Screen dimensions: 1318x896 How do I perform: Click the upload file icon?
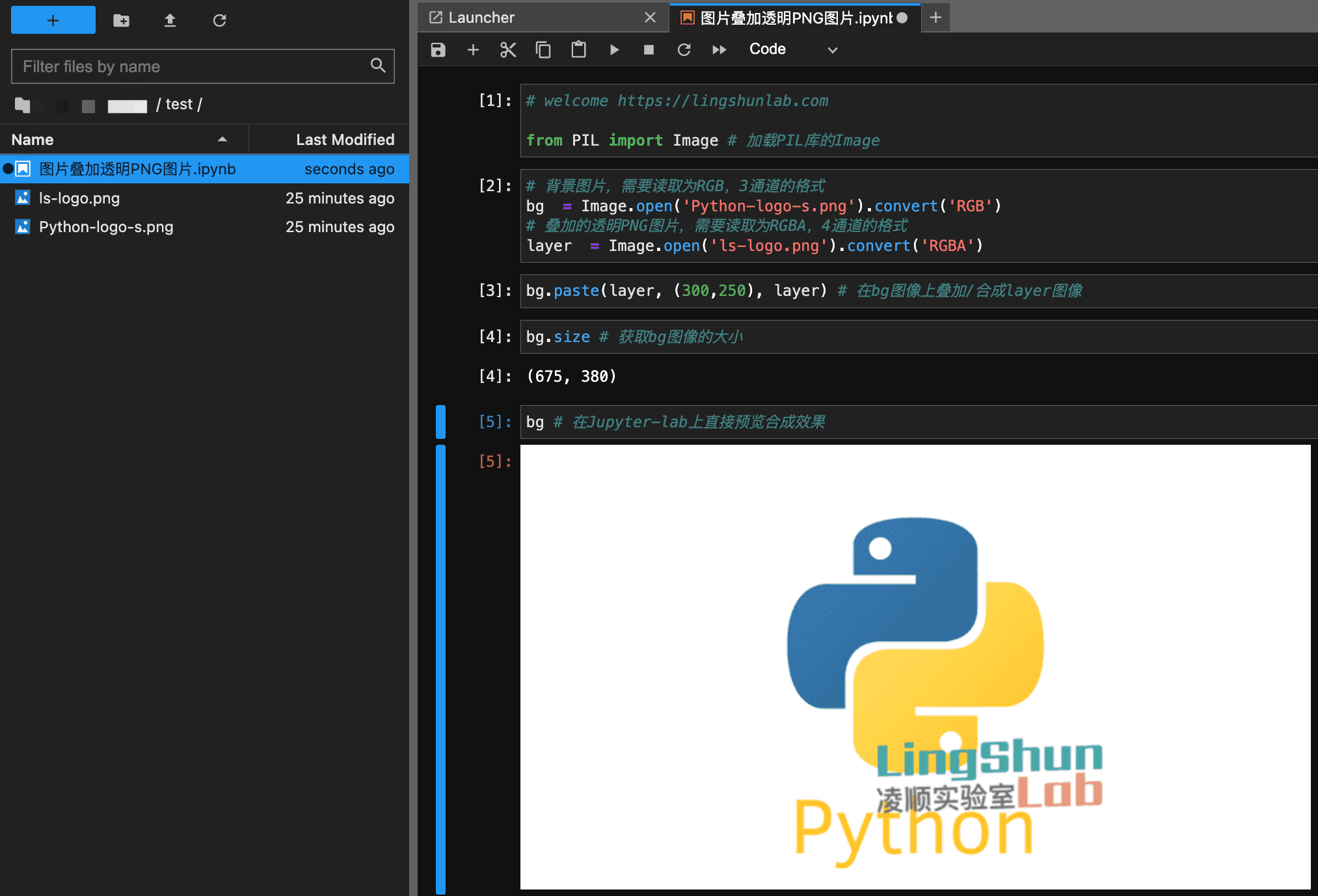click(169, 18)
